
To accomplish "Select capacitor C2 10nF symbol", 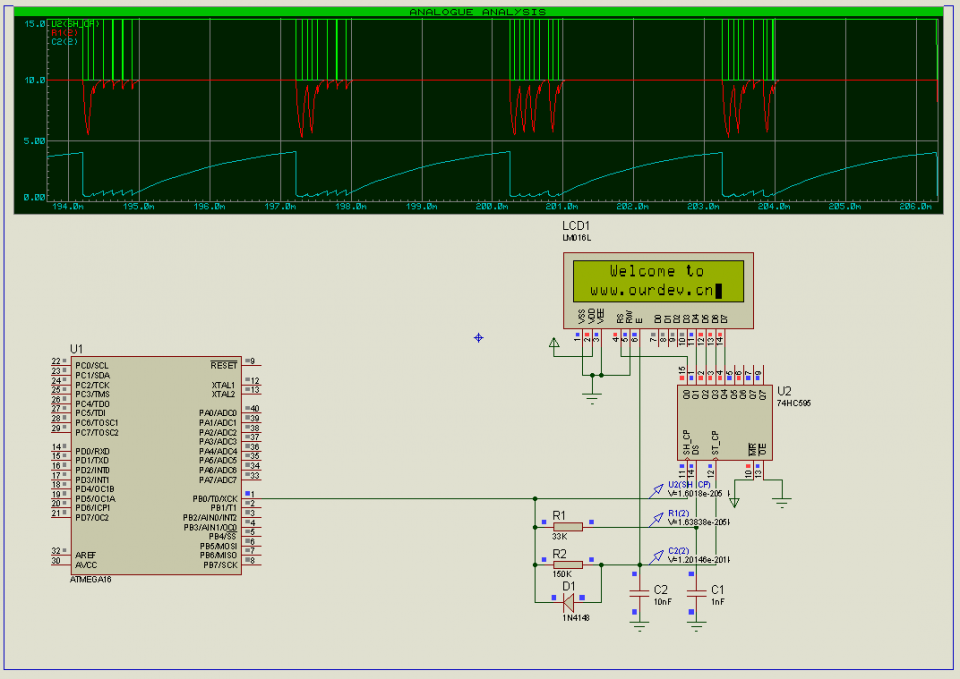I will (637, 600).
